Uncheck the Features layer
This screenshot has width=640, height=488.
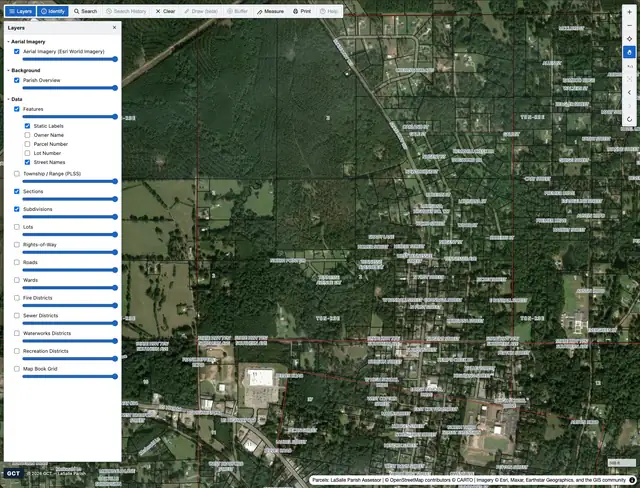point(17,109)
